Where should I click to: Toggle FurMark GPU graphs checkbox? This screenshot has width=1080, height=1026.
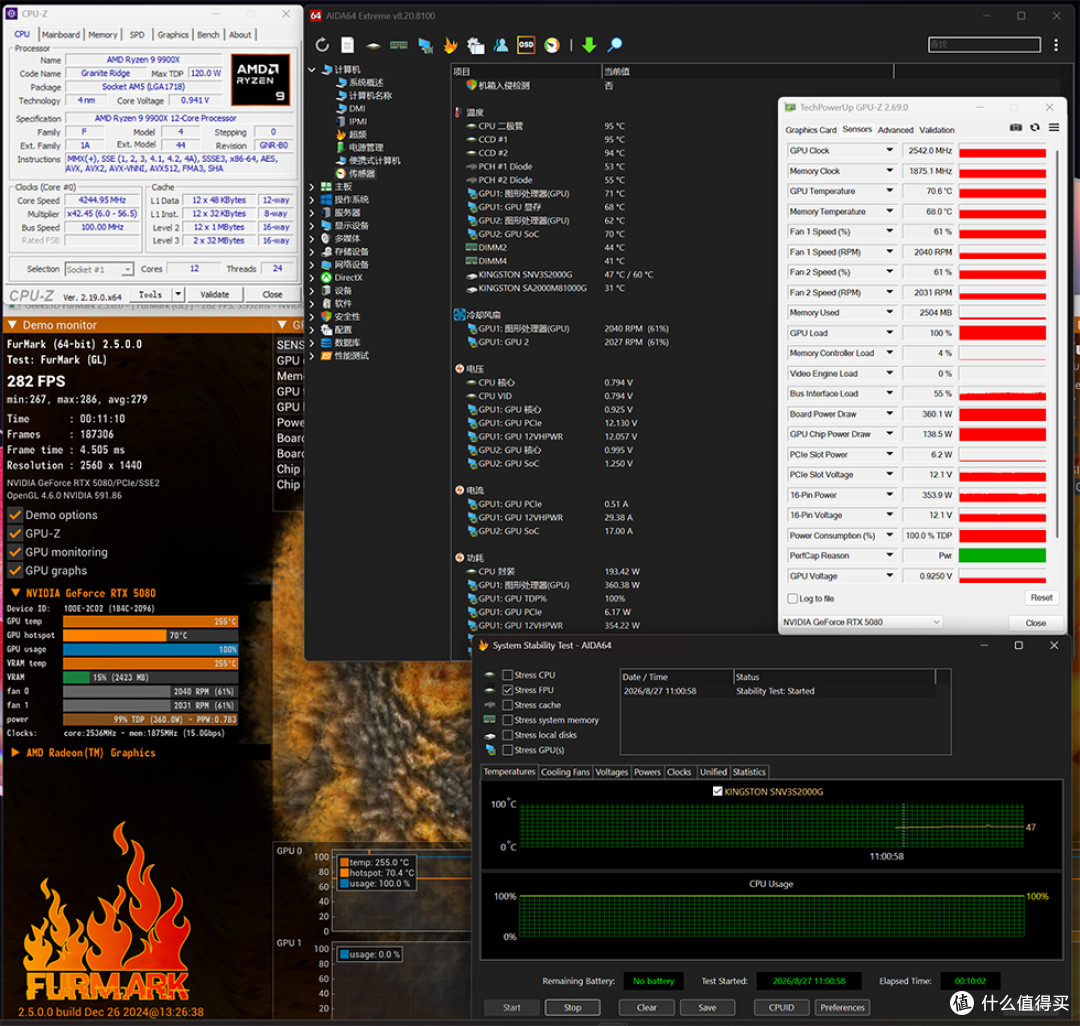(15, 570)
